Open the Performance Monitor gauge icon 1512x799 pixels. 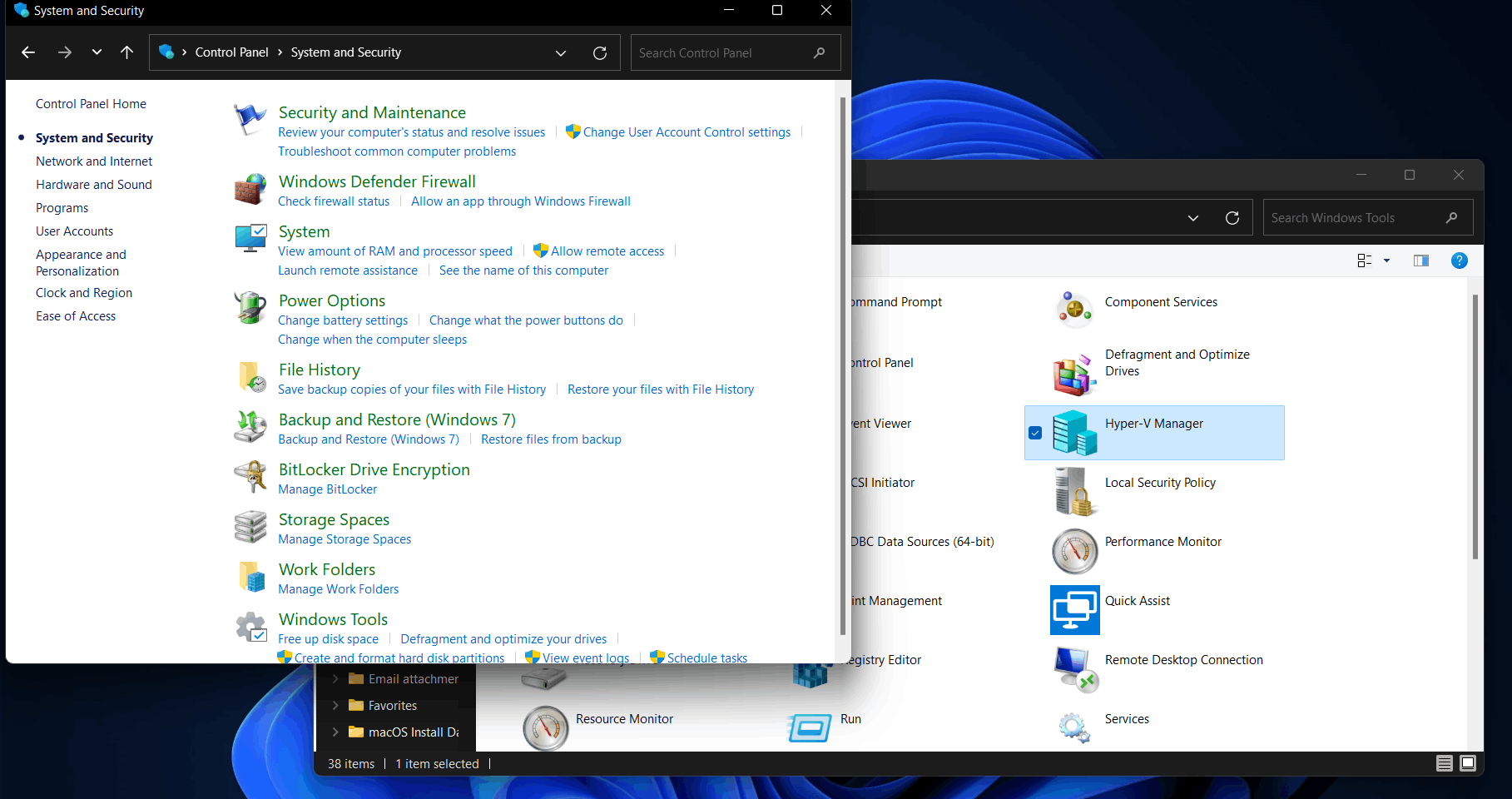[1074, 551]
